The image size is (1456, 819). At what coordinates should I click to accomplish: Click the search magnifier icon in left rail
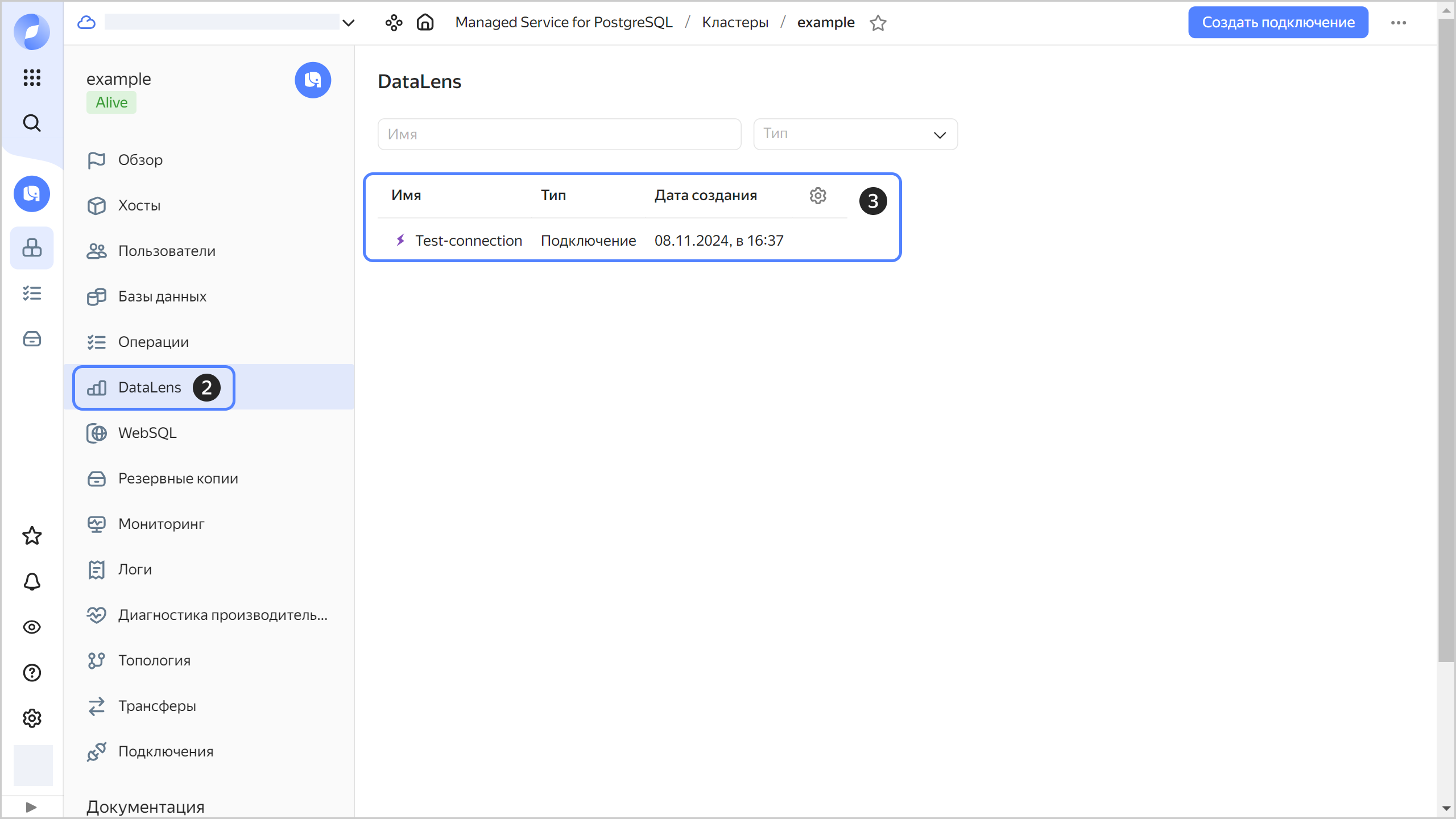(x=32, y=123)
